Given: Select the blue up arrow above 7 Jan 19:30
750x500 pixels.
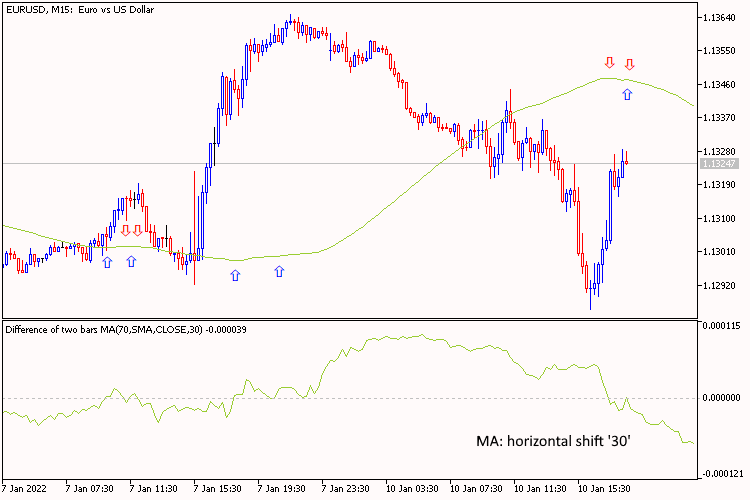Looking at the screenshot, I should (279, 272).
